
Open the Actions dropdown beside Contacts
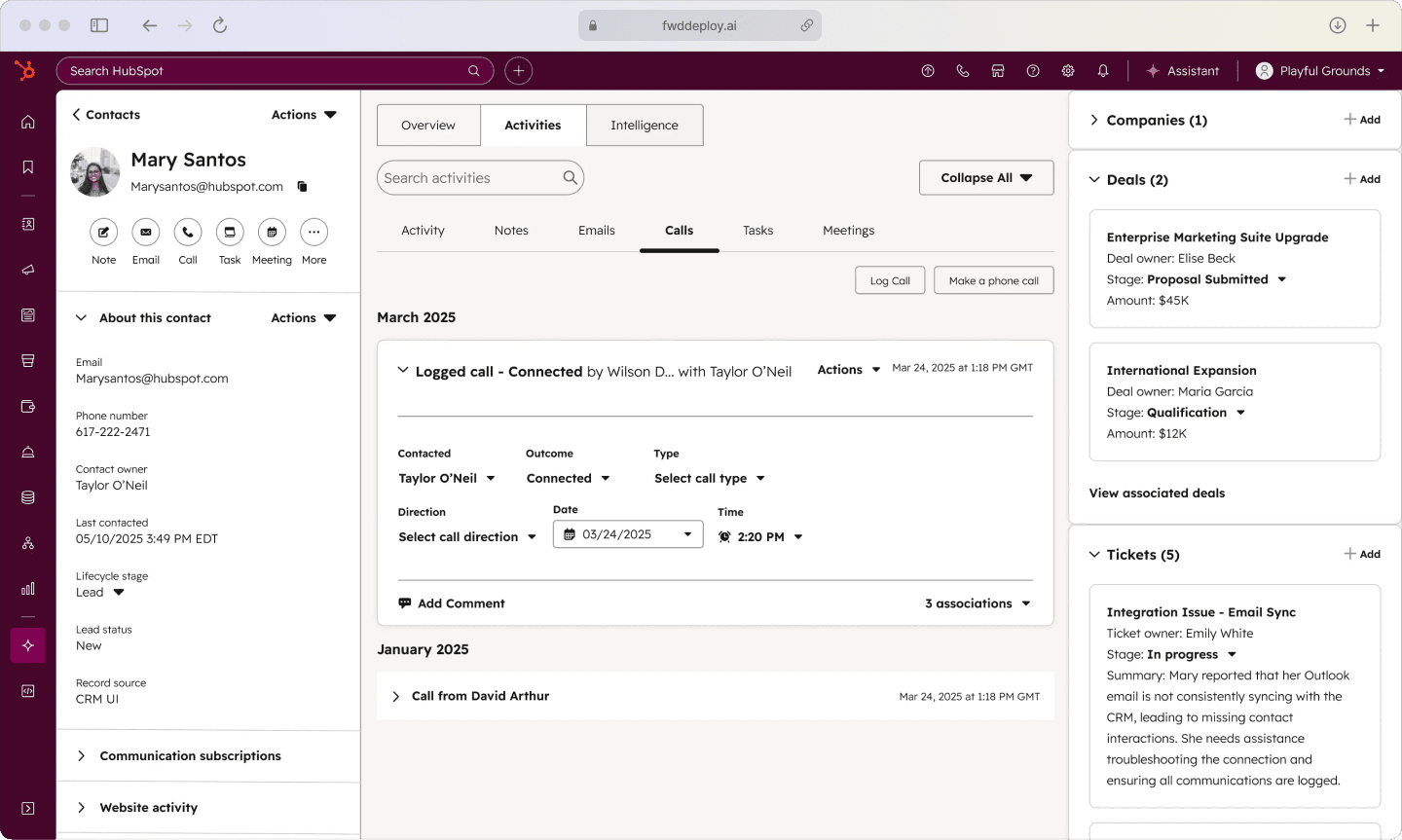pyautogui.click(x=304, y=115)
